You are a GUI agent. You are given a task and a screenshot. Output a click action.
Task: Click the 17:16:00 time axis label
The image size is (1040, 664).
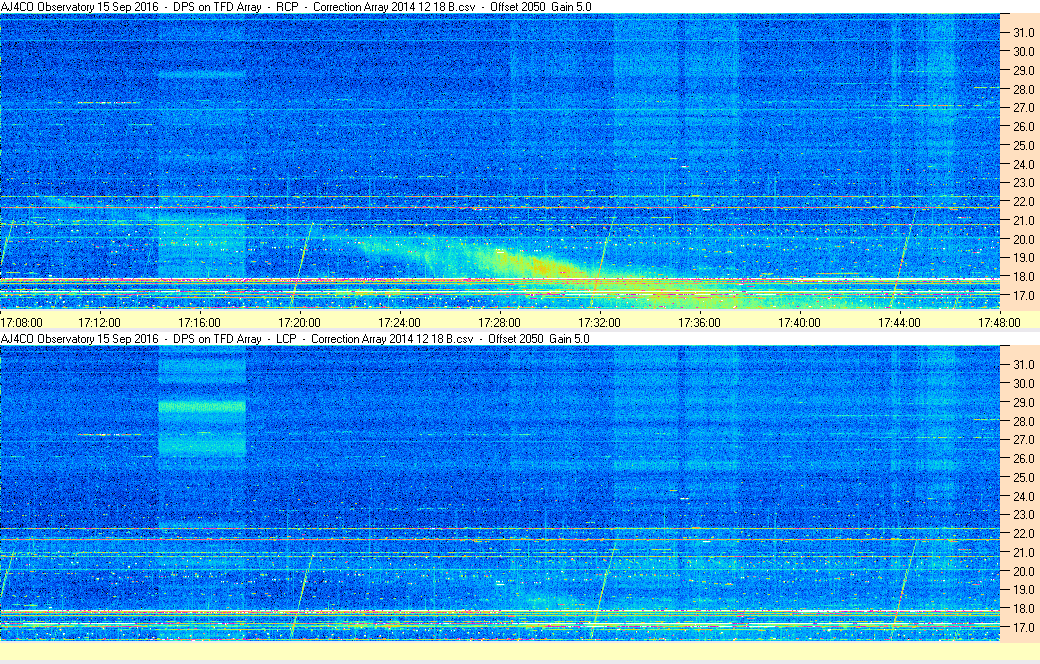click(x=199, y=323)
